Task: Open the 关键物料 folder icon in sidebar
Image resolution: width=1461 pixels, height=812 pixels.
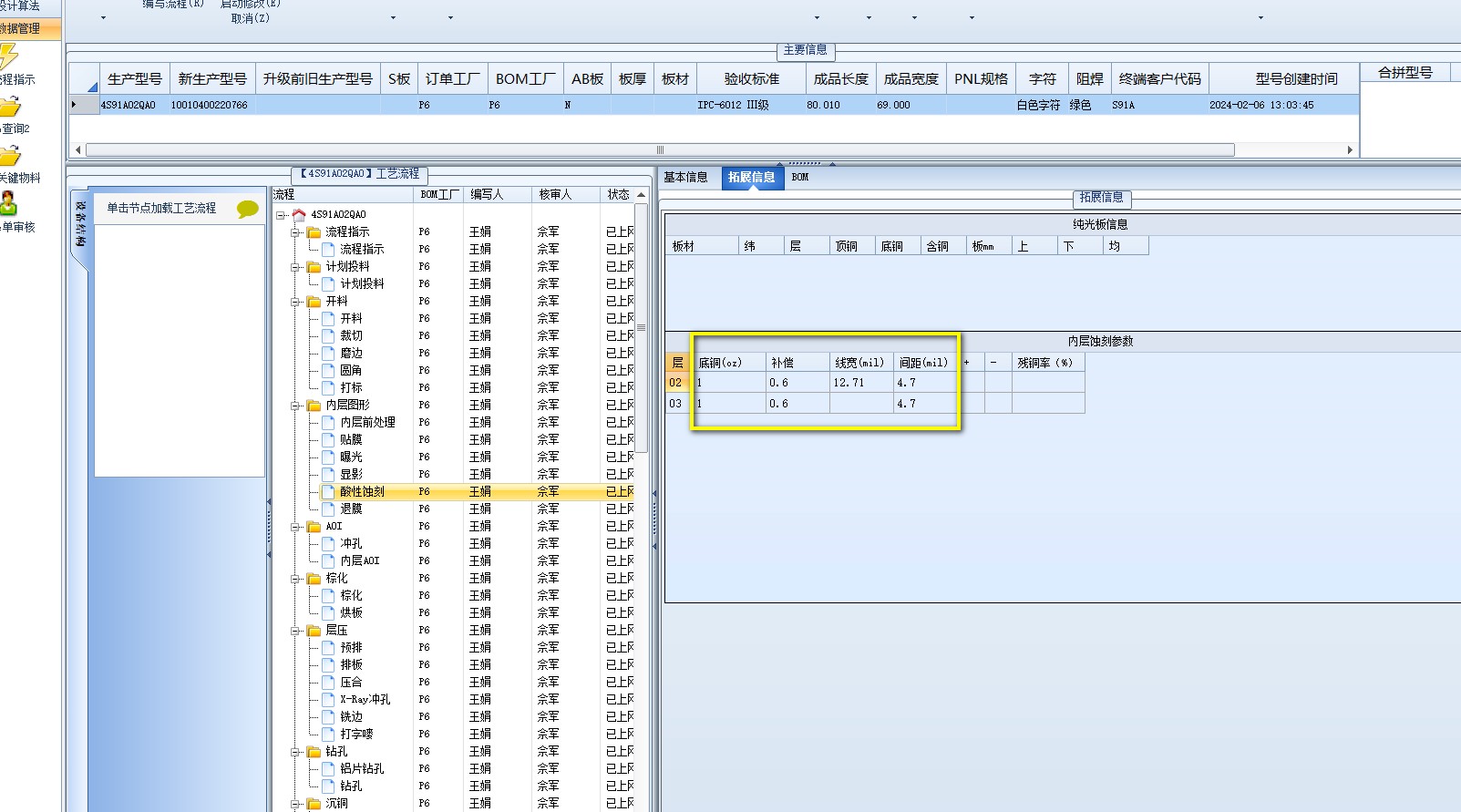Action: tap(9, 156)
